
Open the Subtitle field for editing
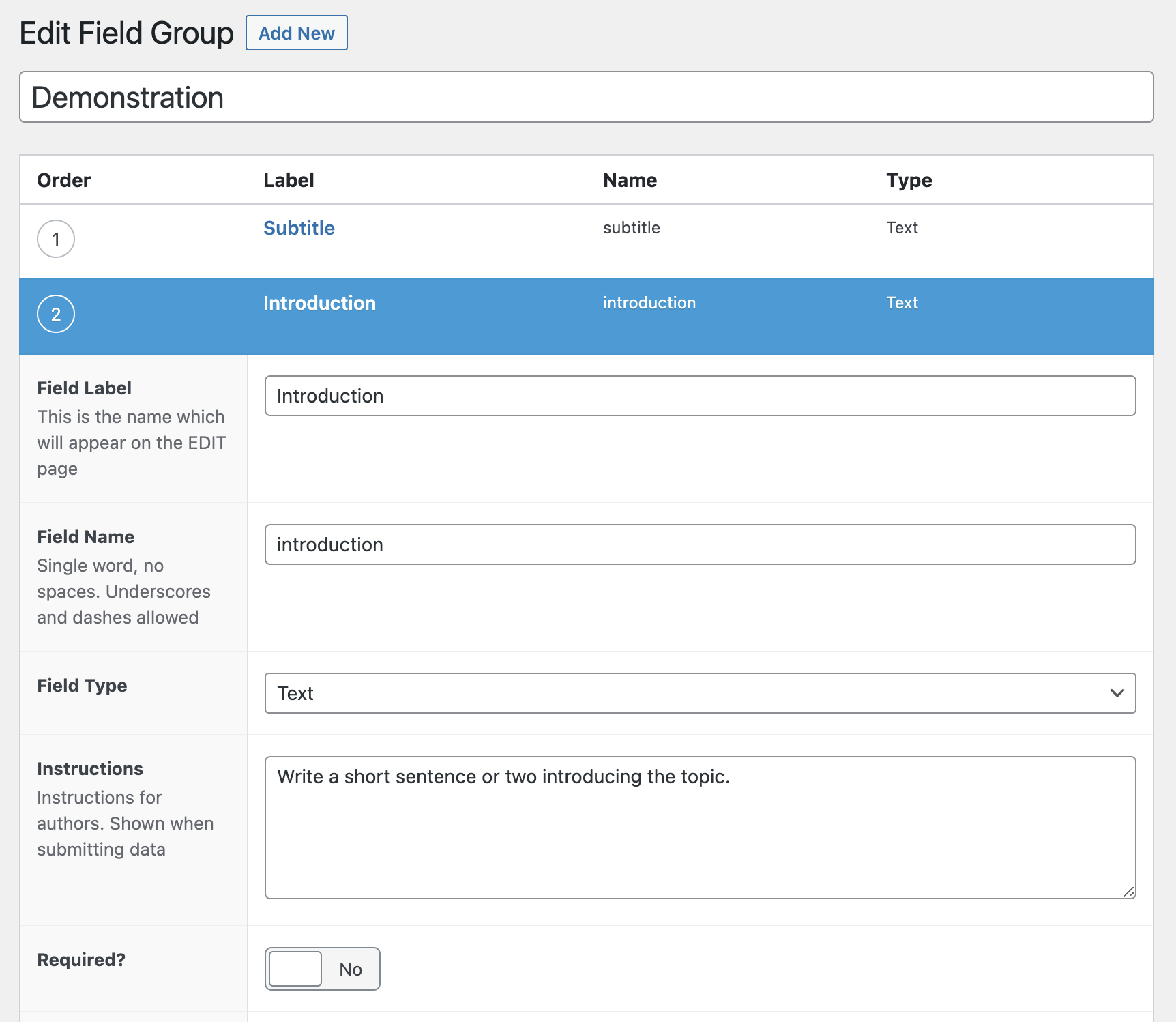pos(299,228)
